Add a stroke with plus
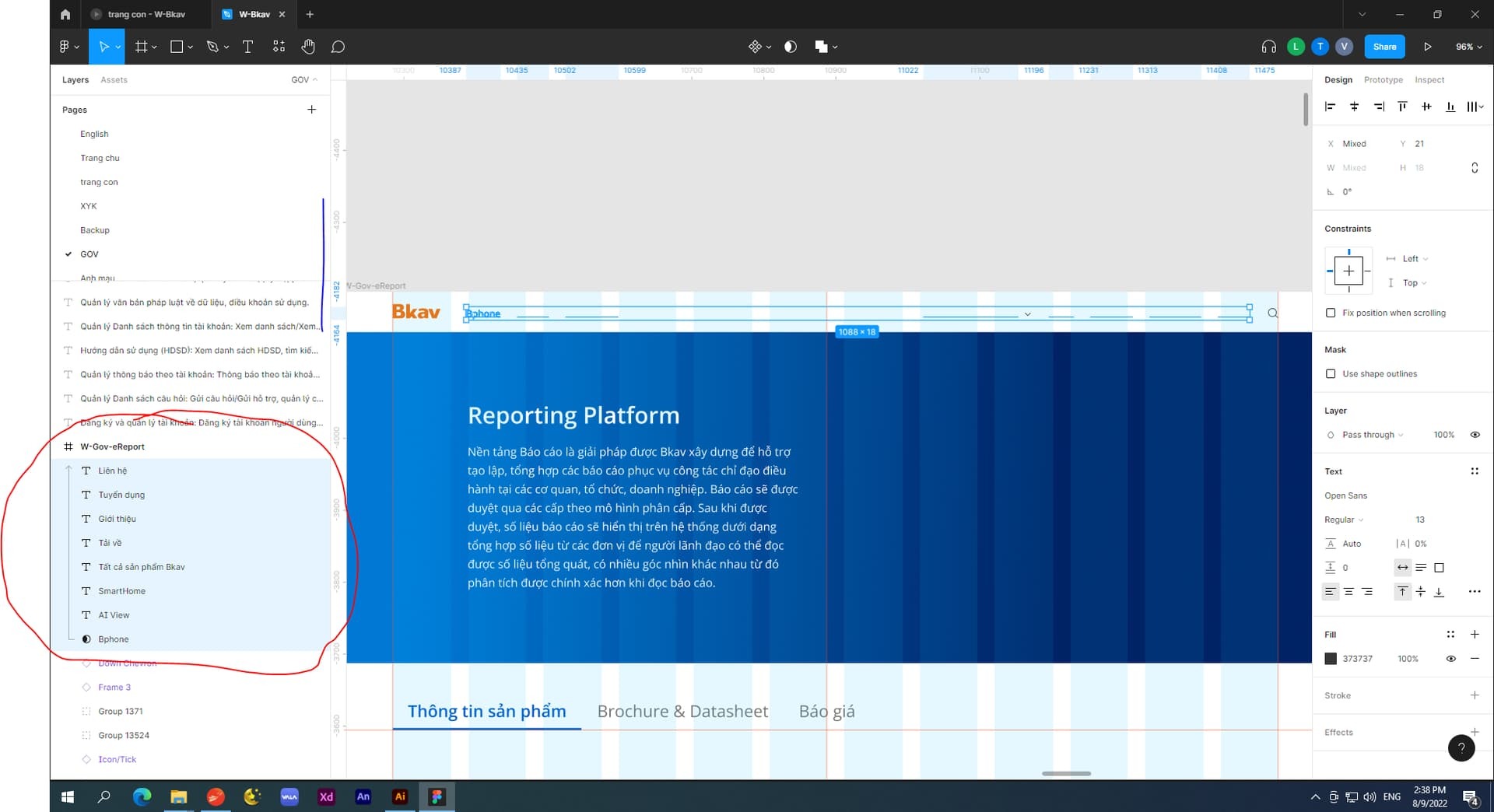The height and width of the screenshot is (812, 1494). (1475, 695)
